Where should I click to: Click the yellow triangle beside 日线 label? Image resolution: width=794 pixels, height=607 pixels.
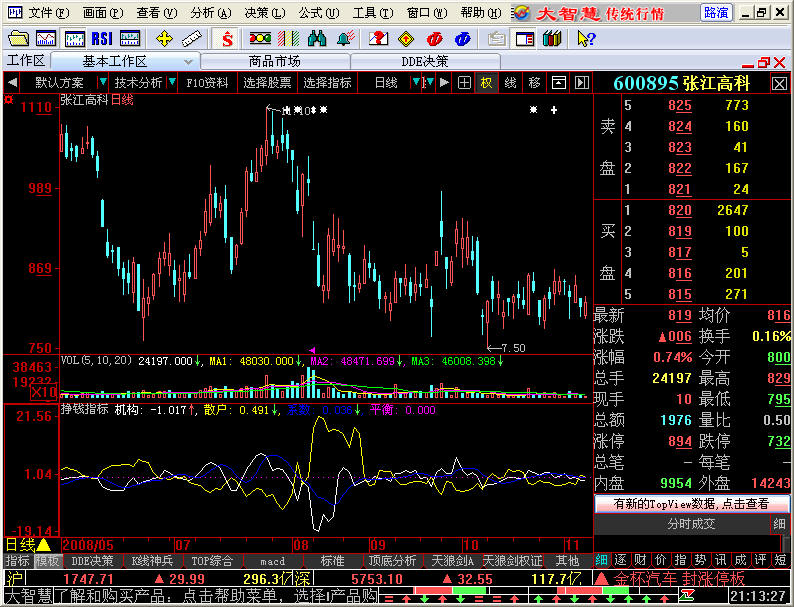point(44,545)
